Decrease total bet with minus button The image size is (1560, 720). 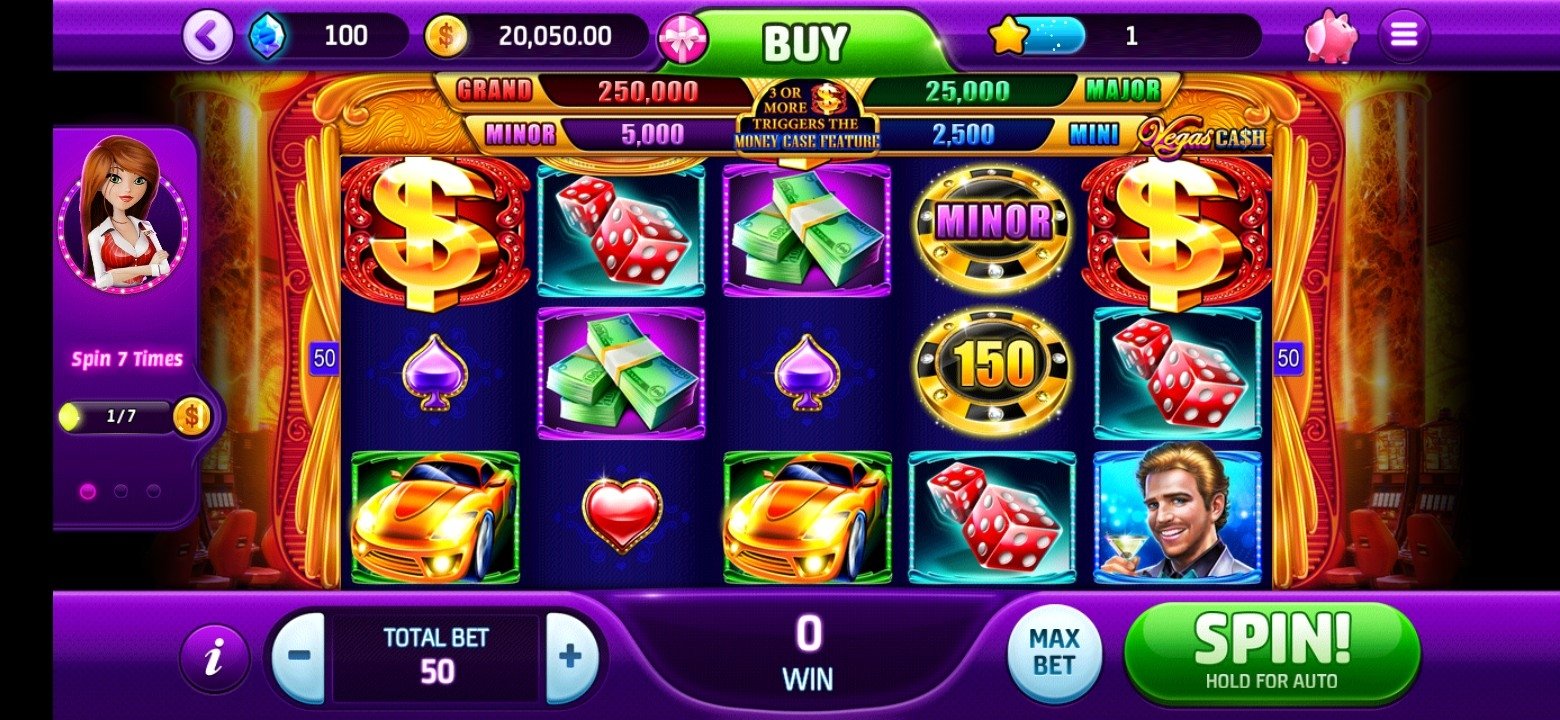299,657
